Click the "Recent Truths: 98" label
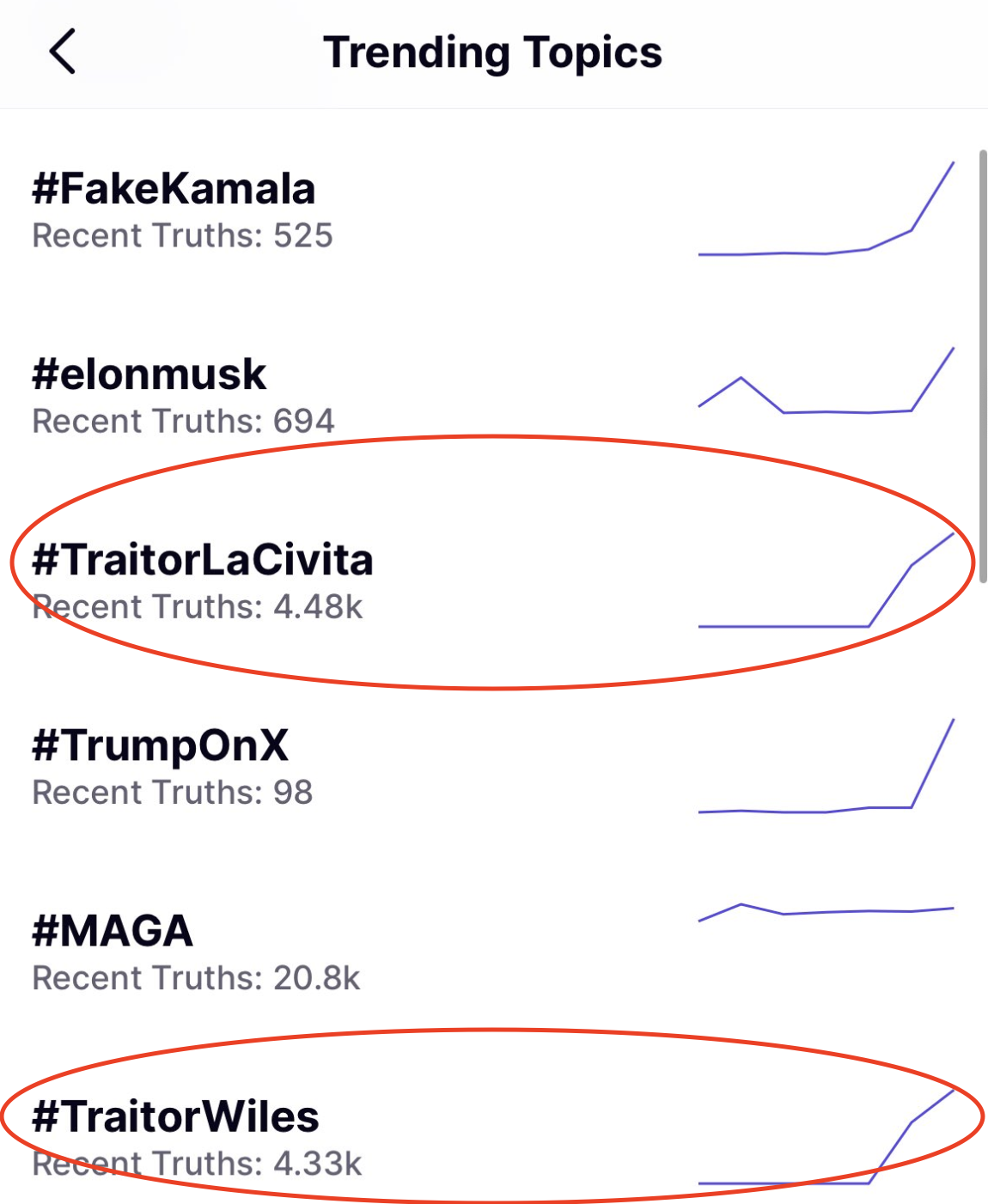 tap(172, 793)
